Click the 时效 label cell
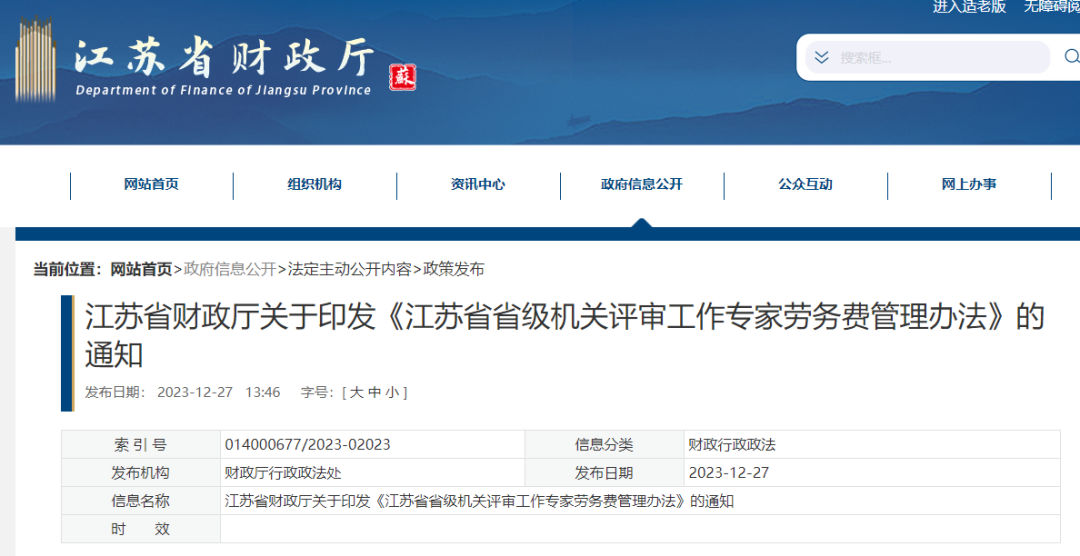Screen dimensions: 1080x556 (x=141, y=529)
